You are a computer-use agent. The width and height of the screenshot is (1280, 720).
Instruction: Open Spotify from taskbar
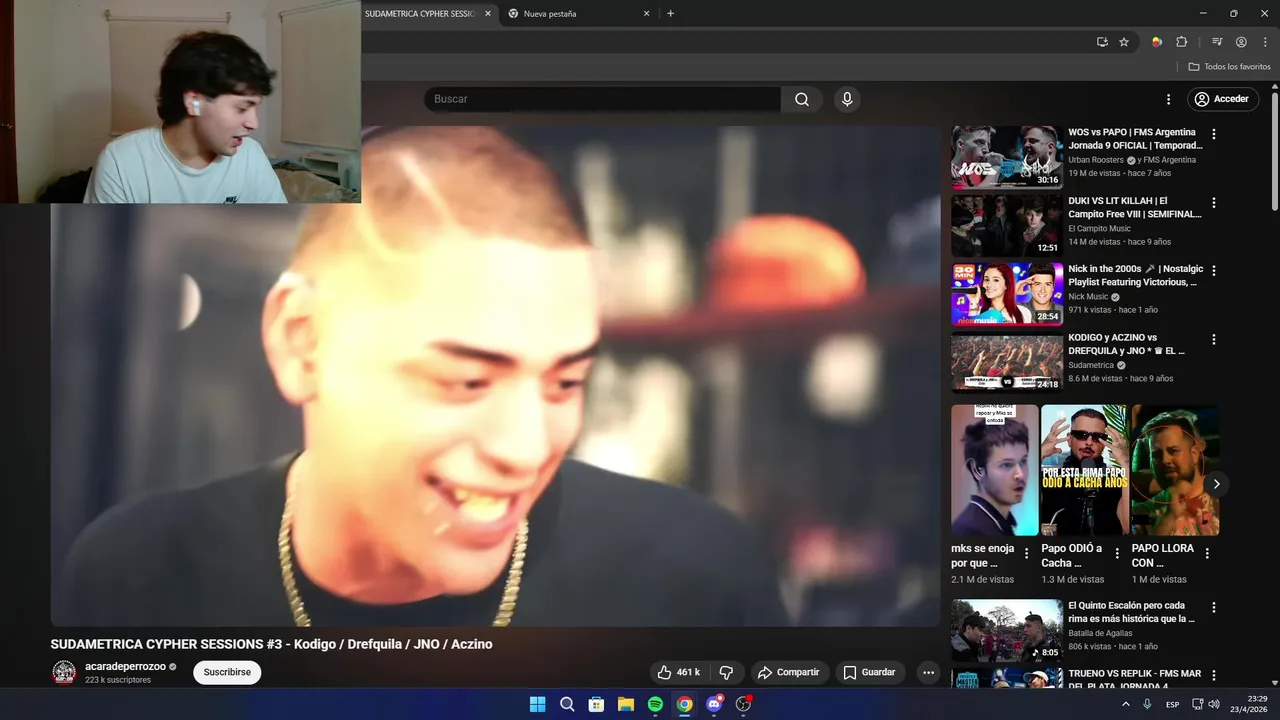[655, 704]
